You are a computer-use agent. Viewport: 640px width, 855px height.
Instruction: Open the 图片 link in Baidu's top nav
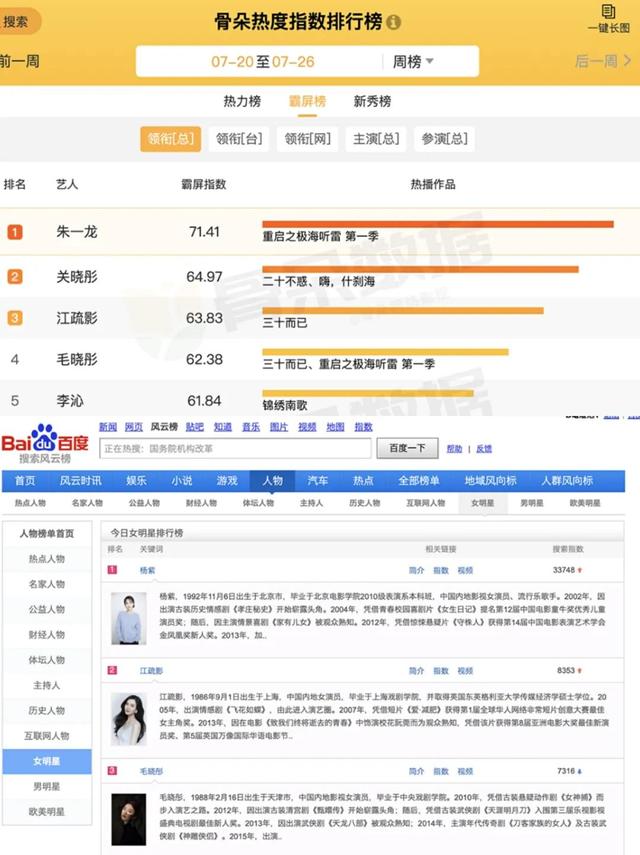[279, 427]
